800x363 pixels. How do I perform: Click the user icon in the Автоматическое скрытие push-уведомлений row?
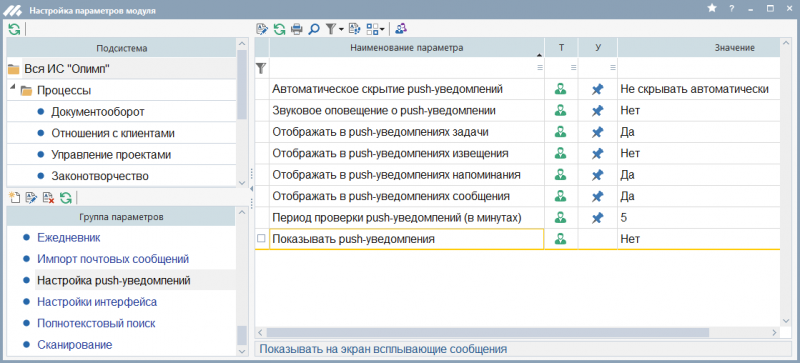coord(561,89)
